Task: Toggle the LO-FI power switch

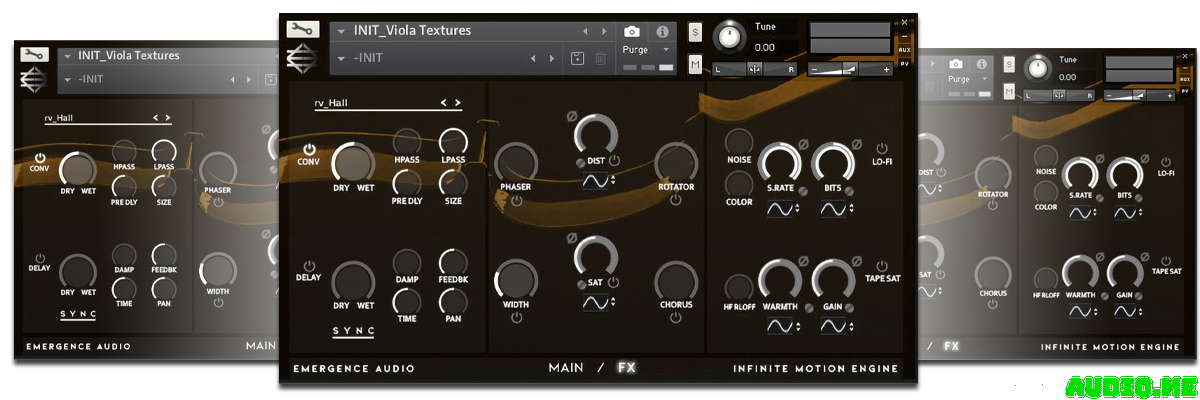Action: tap(882, 147)
